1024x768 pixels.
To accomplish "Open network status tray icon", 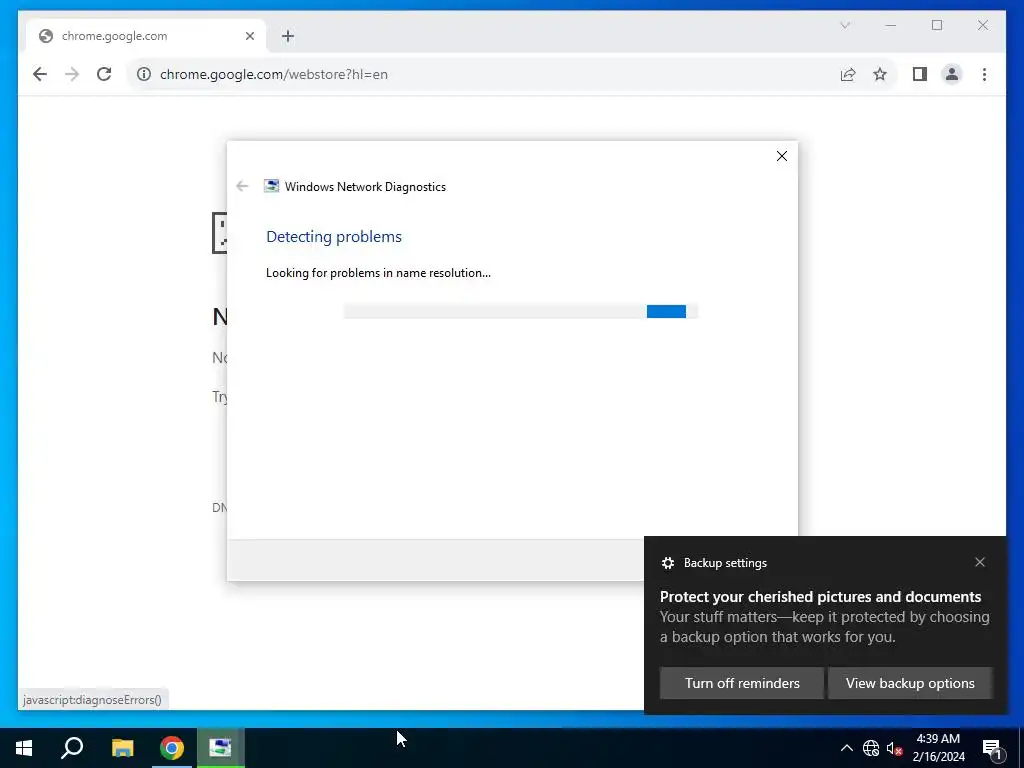I will 871,748.
